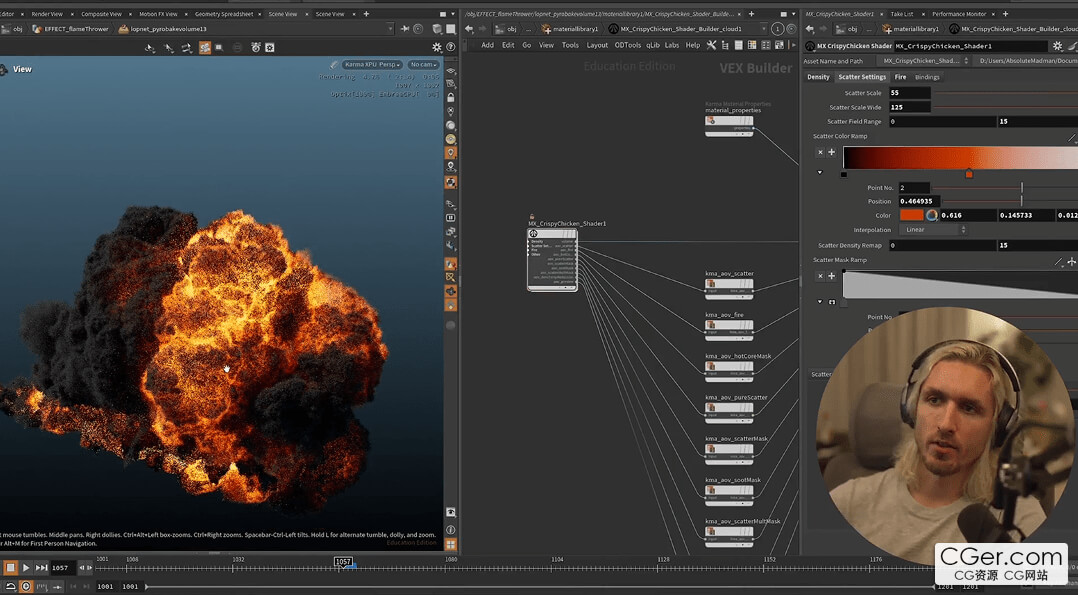The height and width of the screenshot is (595, 1078).
Task: Click the Scatter Scale value field
Action: (909, 93)
